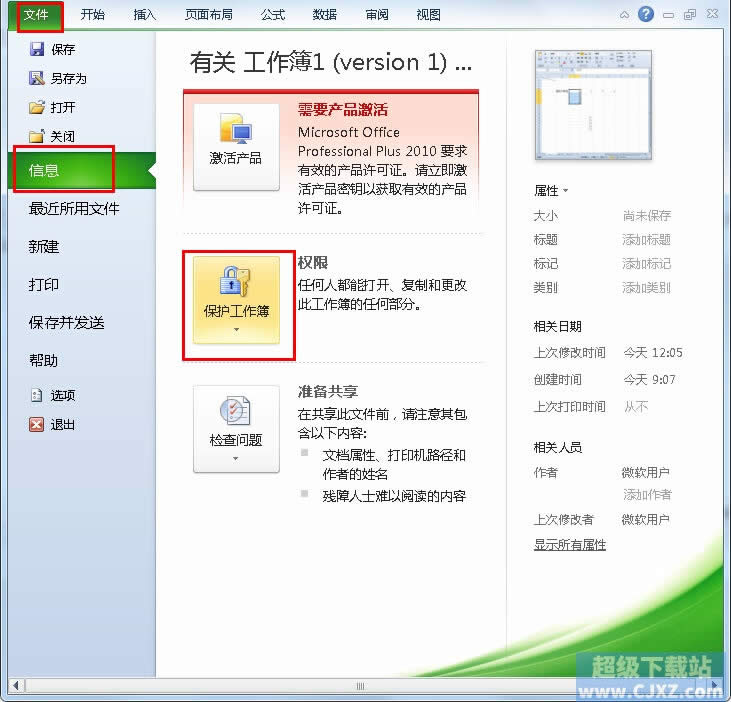
Task: Select Info (信息) in the backstage menu
Action: pyautogui.click(x=82, y=170)
